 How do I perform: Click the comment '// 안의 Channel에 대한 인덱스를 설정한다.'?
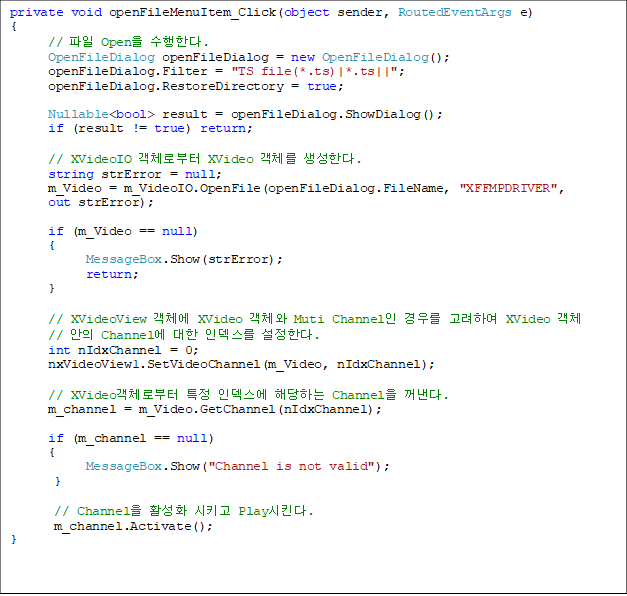click(x=184, y=335)
